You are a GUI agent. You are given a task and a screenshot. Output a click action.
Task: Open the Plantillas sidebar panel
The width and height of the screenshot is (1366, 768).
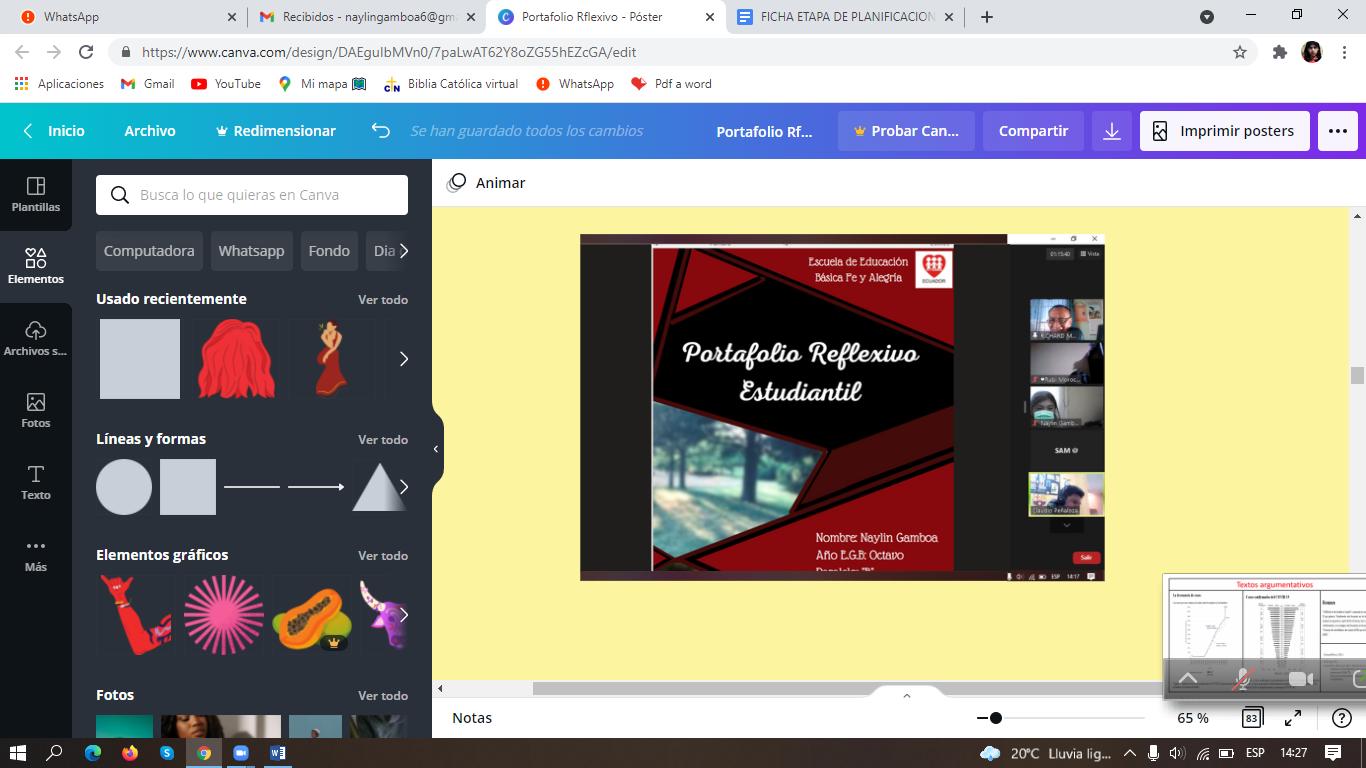(36, 195)
